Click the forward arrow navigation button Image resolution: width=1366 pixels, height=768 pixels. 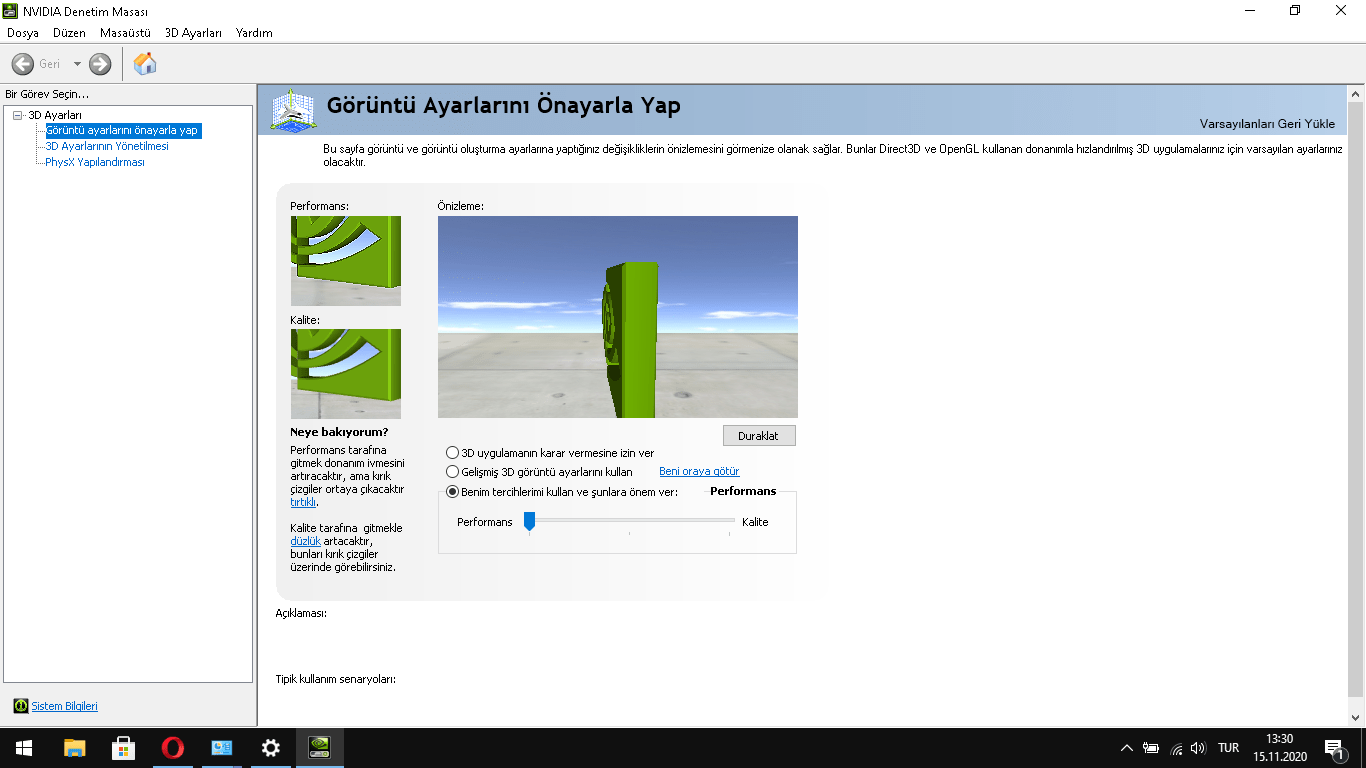pyautogui.click(x=100, y=64)
